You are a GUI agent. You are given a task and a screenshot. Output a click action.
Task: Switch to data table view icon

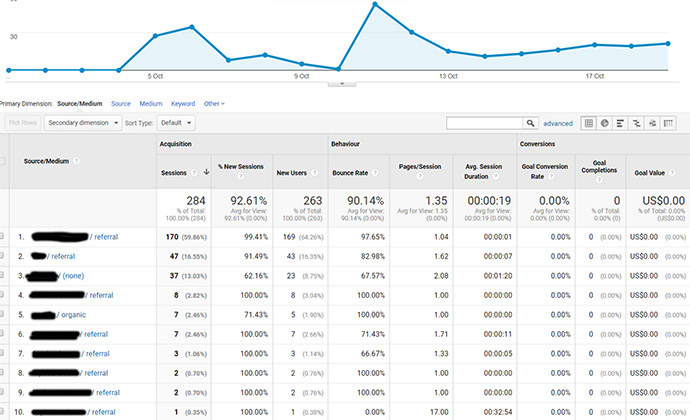tap(589, 123)
